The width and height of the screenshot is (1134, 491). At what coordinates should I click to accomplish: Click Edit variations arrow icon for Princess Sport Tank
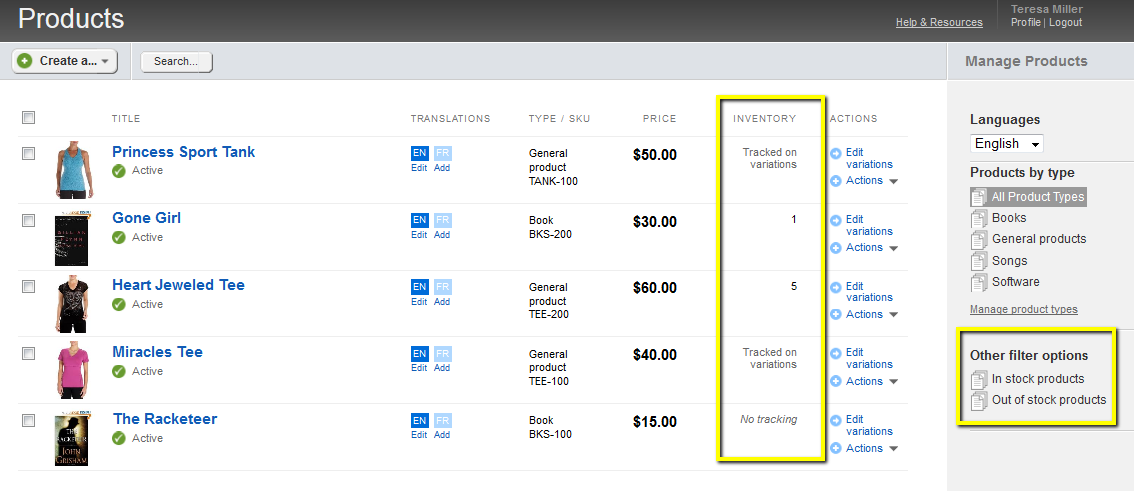click(x=836, y=153)
